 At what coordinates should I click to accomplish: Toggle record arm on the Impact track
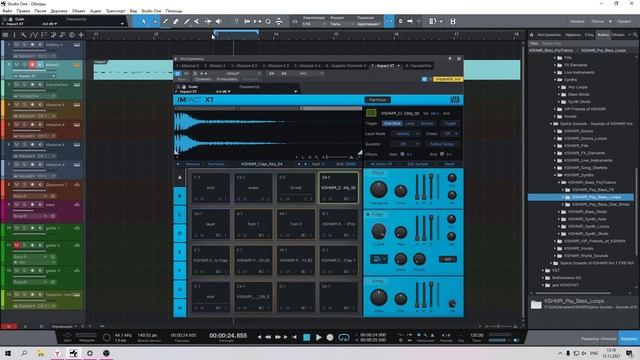point(32,65)
